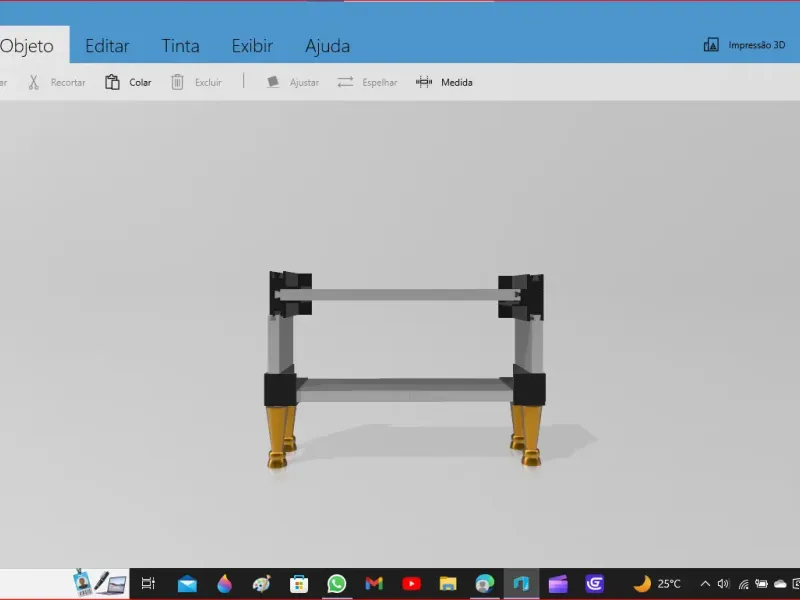
Task: Open Microsoft Store from the taskbar
Action: [299, 584]
